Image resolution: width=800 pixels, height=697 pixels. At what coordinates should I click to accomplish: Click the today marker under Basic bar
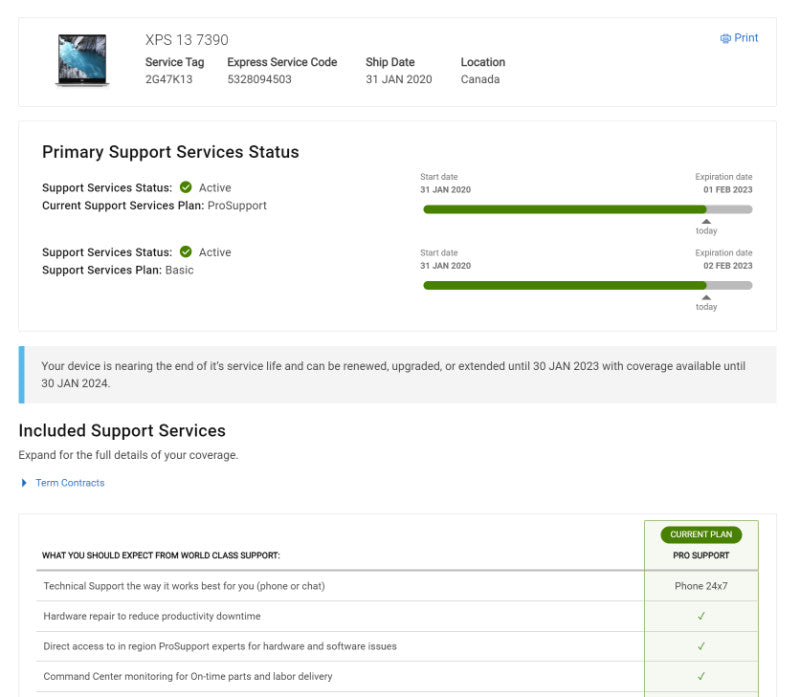point(706,303)
